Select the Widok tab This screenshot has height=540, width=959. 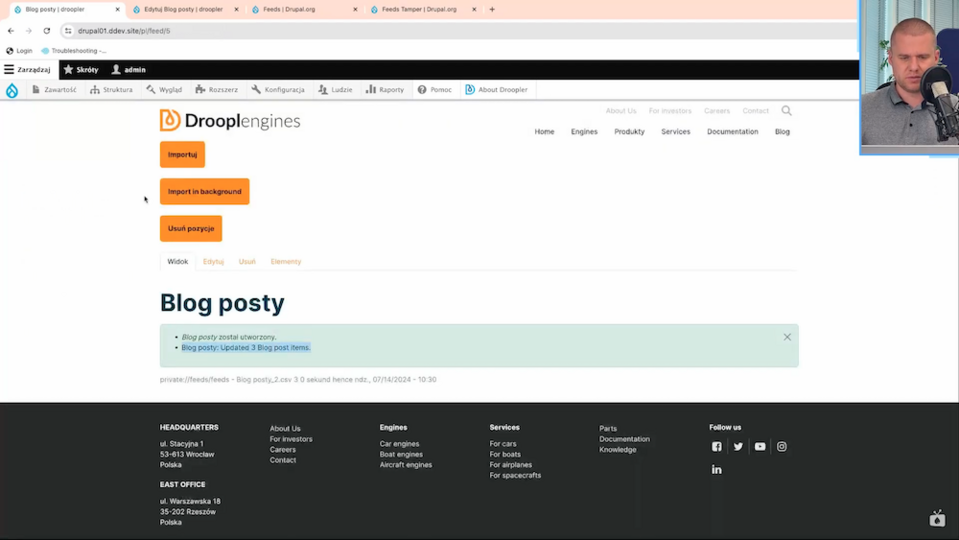click(177, 261)
